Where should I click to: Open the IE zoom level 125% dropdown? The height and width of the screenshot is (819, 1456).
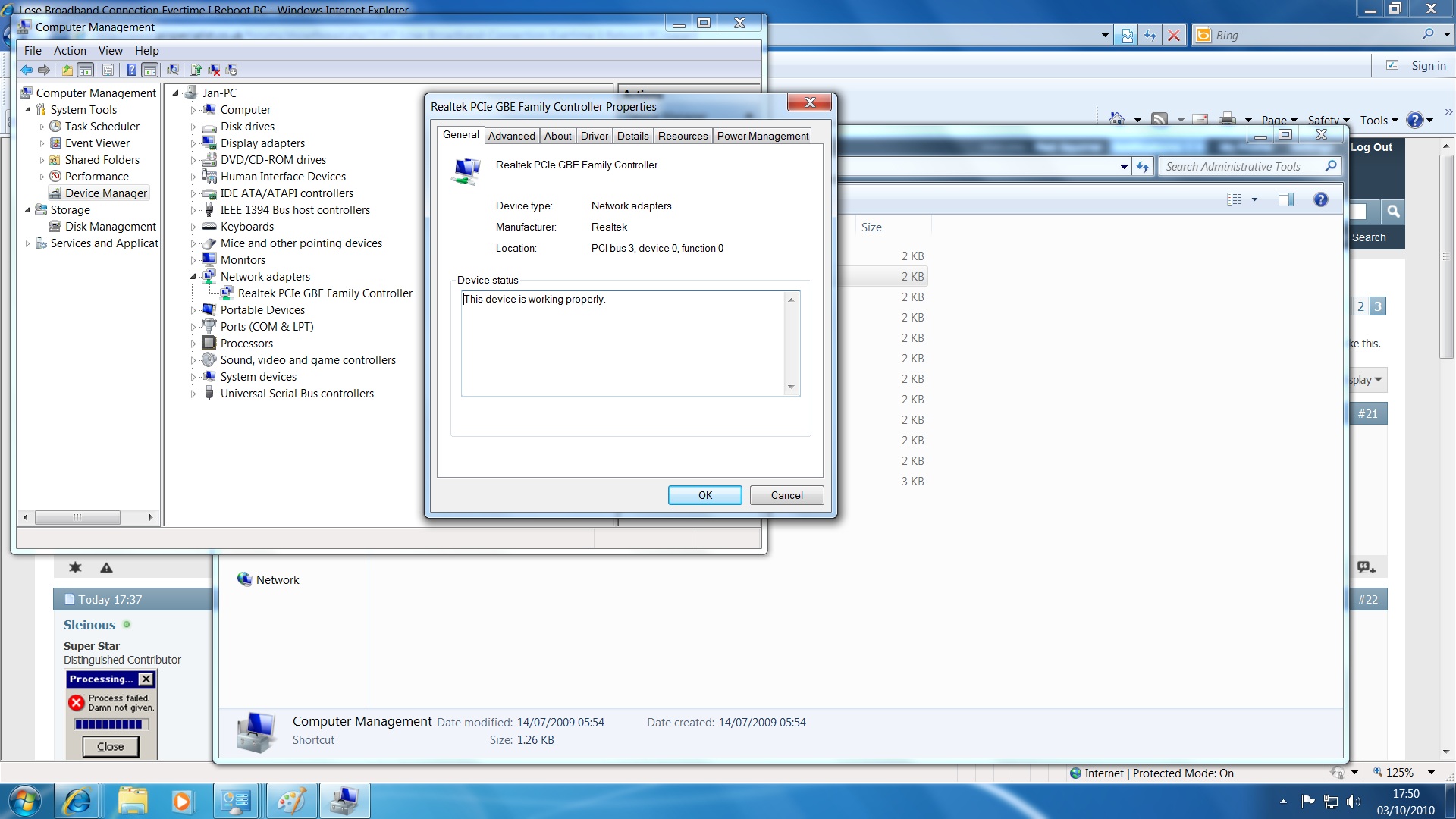(1431, 773)
